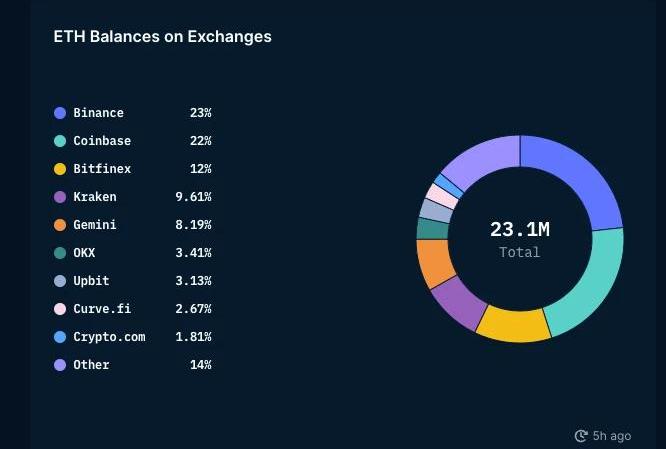Click the yellow Bitfinex donut segment
Viewport: 666px width, 449px height.
click(x=514, y=325)
